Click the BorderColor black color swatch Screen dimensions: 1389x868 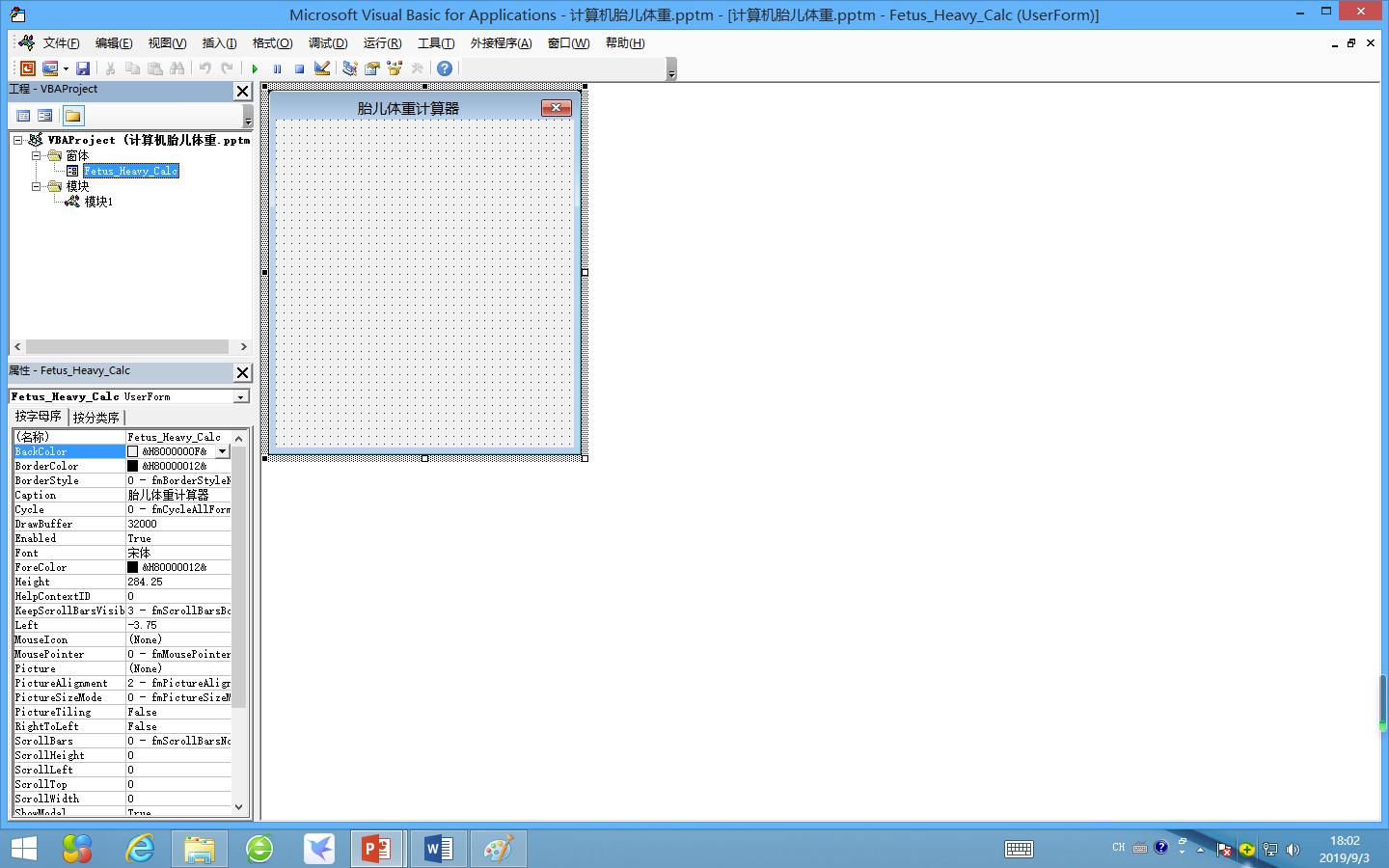pyautogui.click(x=133, y=466)
